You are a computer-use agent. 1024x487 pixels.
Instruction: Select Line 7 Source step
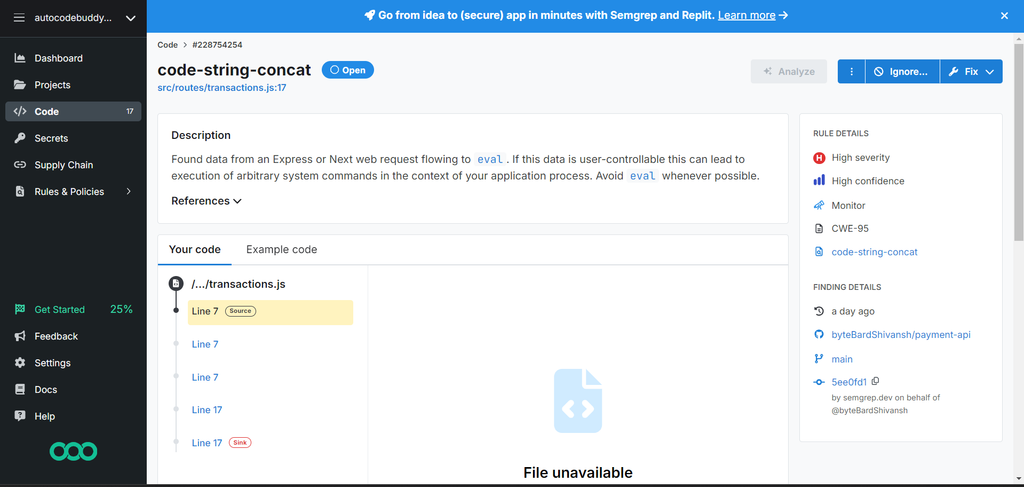coord(270,312)
